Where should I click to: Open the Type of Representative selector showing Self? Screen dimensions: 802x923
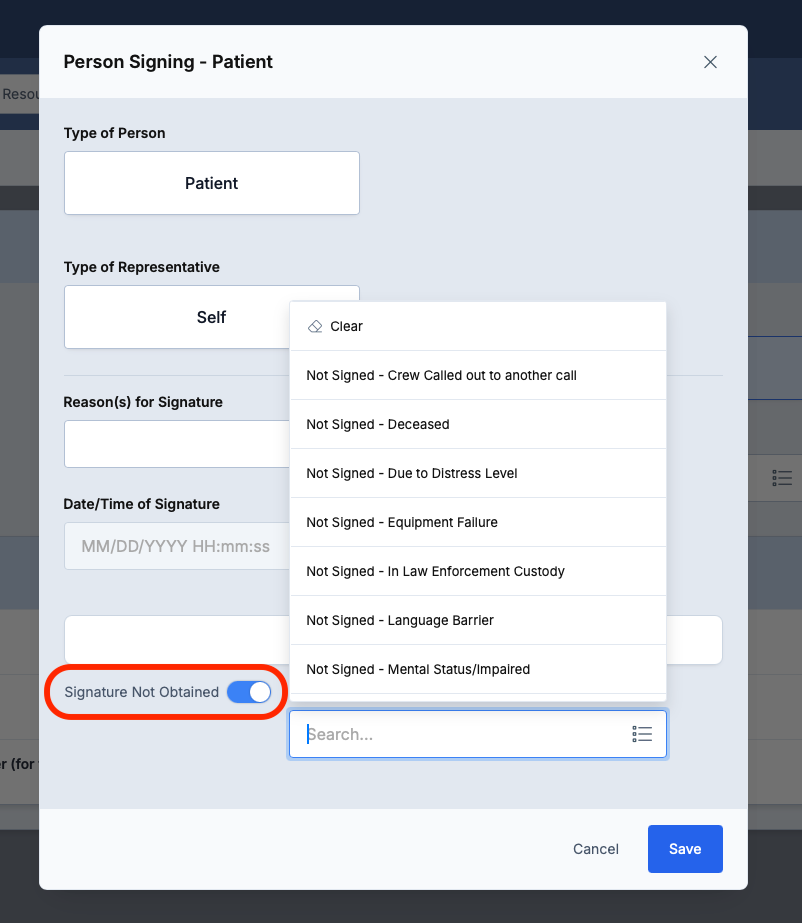click(176, 317)
